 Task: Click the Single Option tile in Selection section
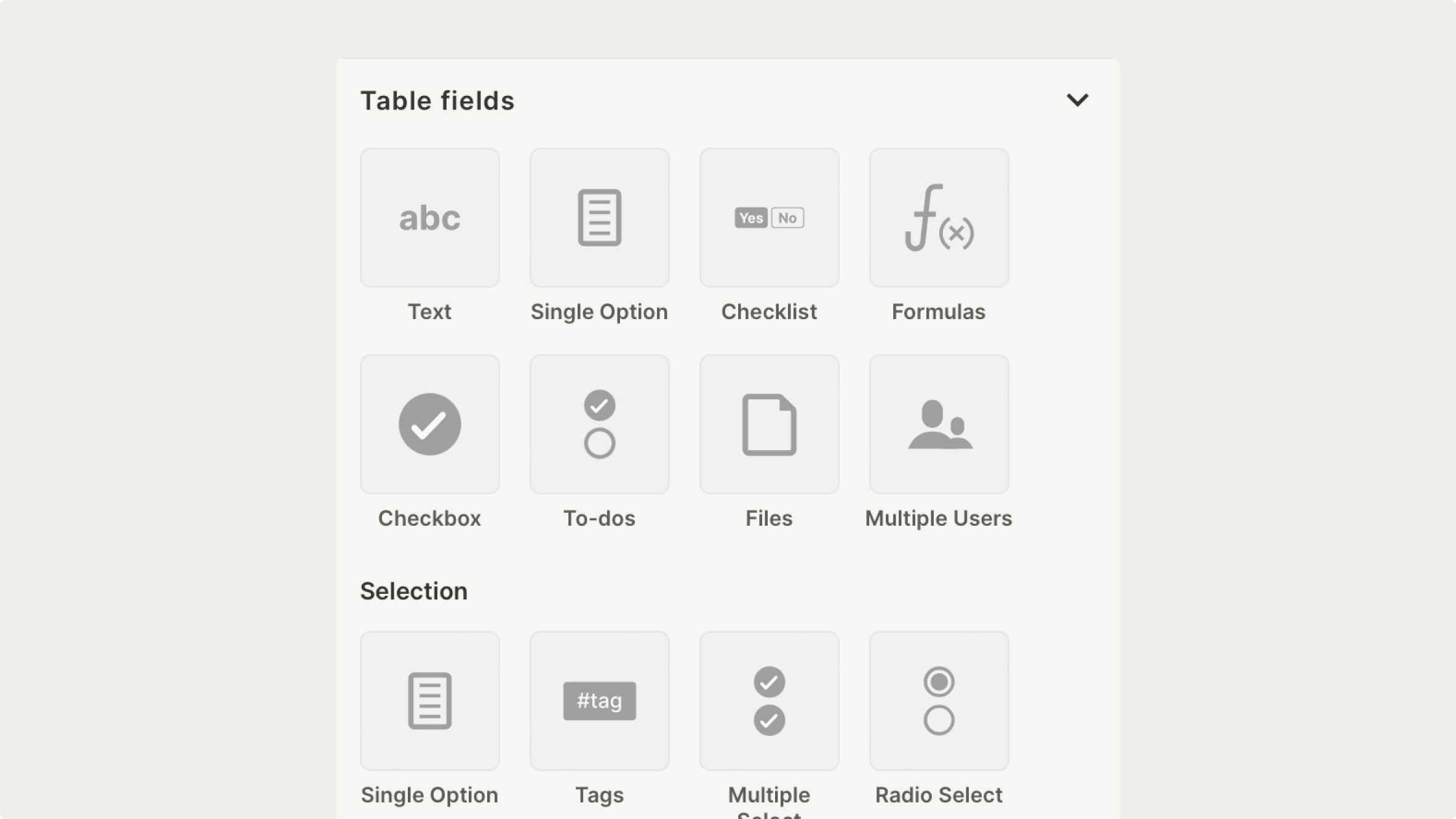pos(429,701)
